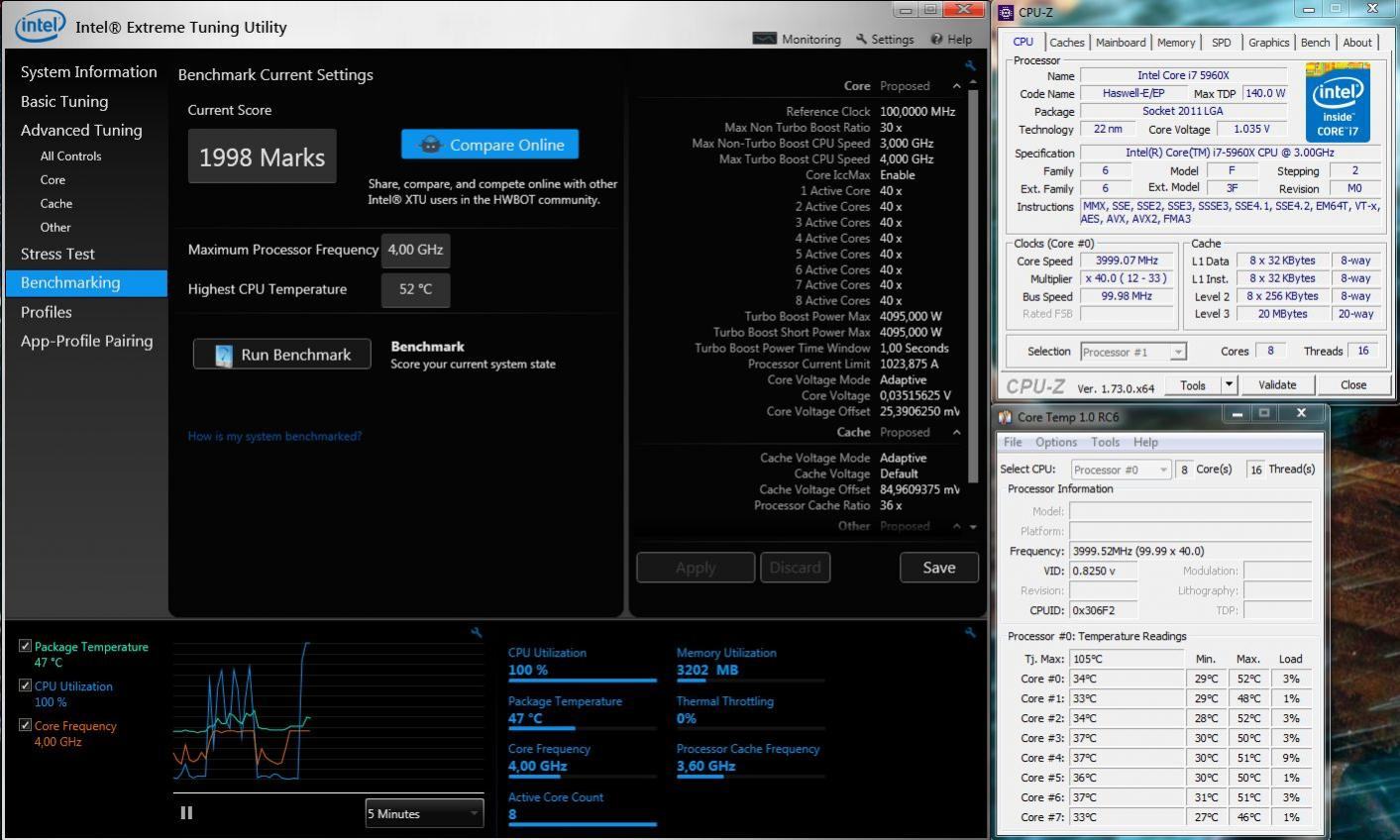Image resolution: width=1400 pixels, height=840 pixels.
Task: Click wrench icon above the monitoring graph
Action: tap(477, 632)
